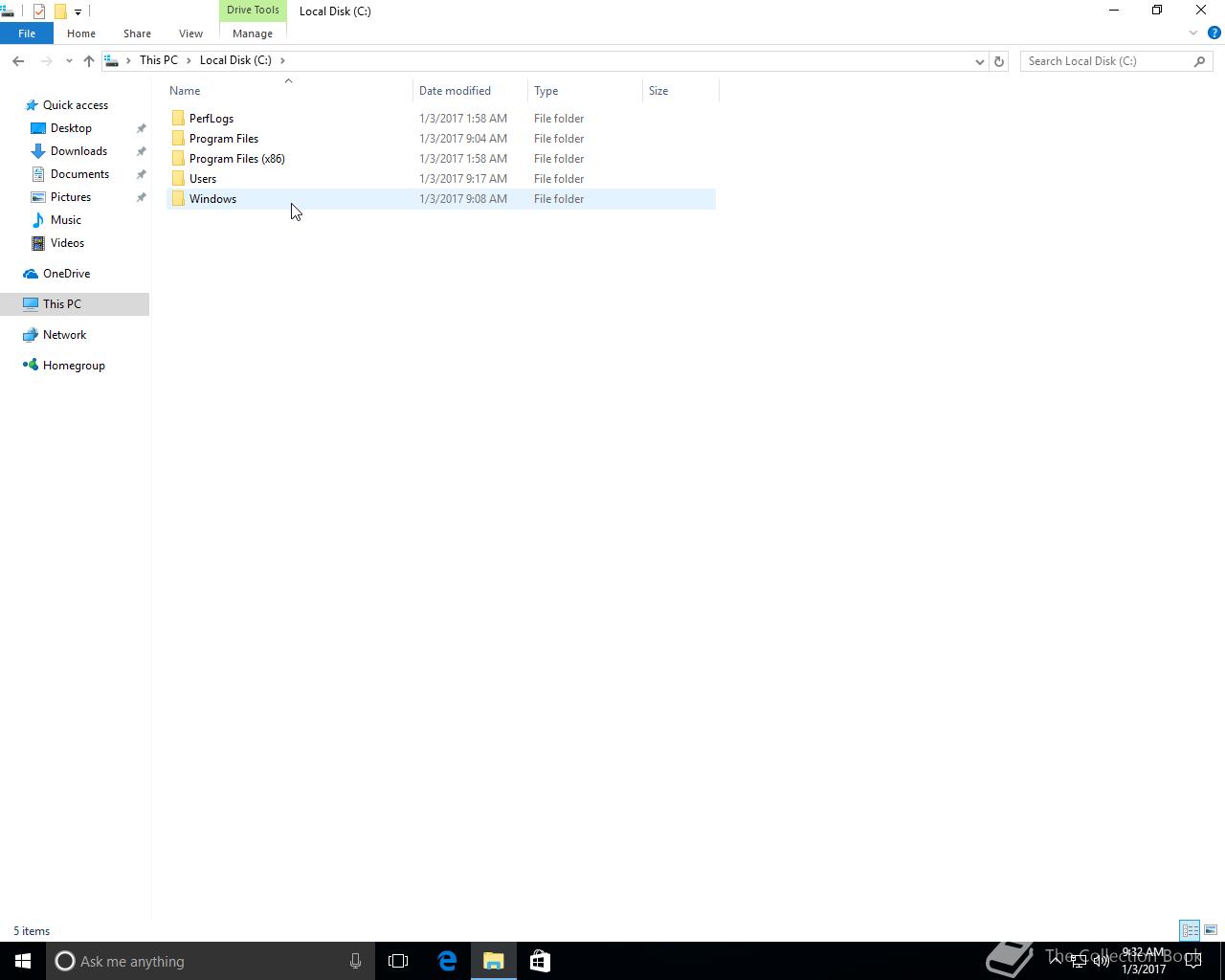Image resolution: width=1225 pixels, height=980 pixels.
Task: Open the File menu
Action: [27, 33]
